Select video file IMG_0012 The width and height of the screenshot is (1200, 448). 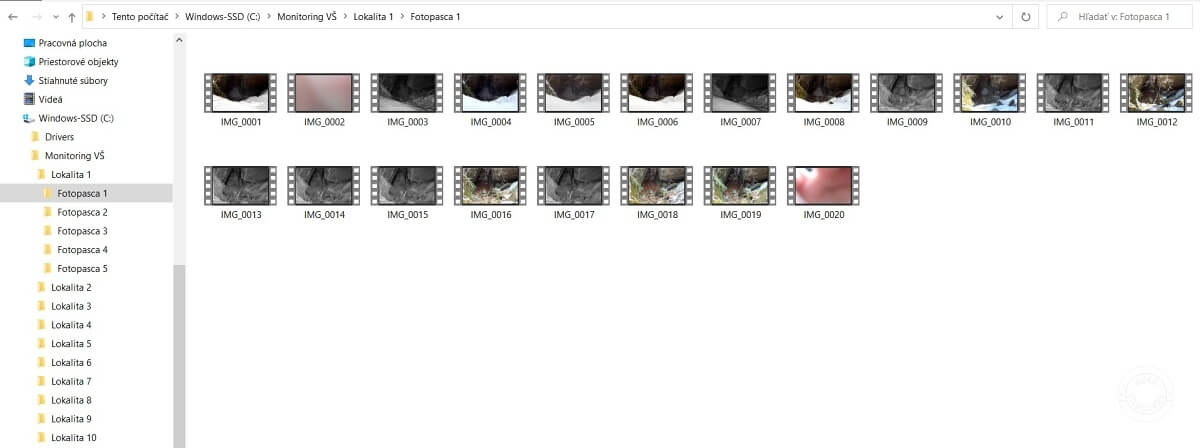1157,100
